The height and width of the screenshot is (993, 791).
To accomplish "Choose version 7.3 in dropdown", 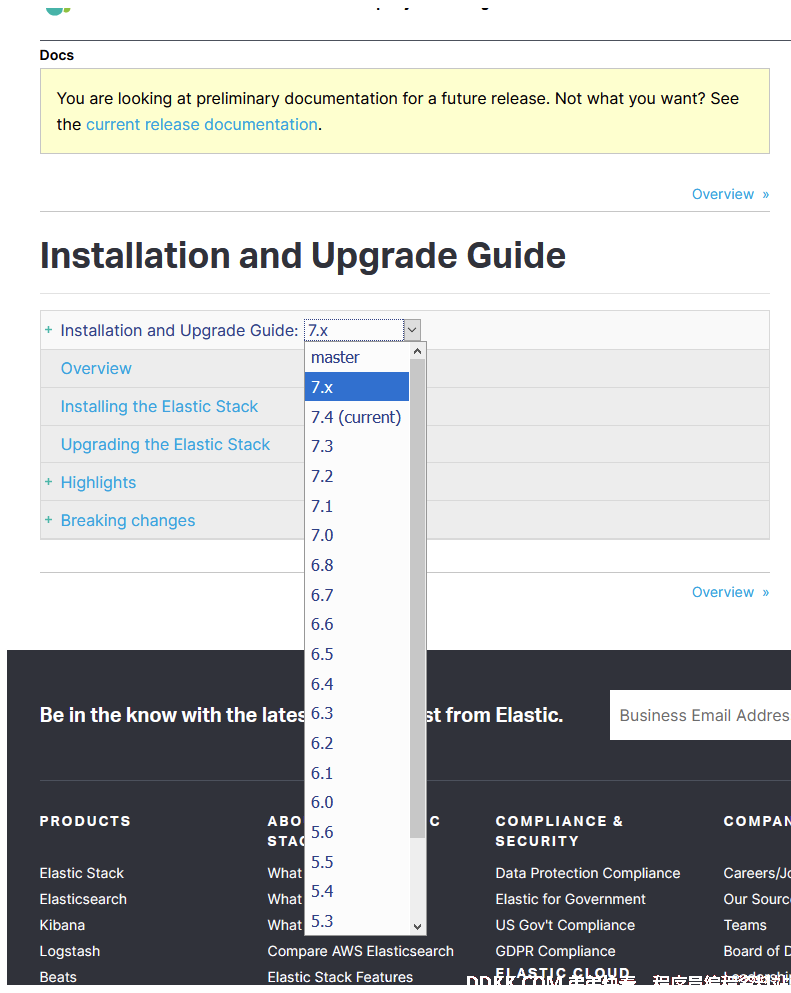I will point(357,446).
